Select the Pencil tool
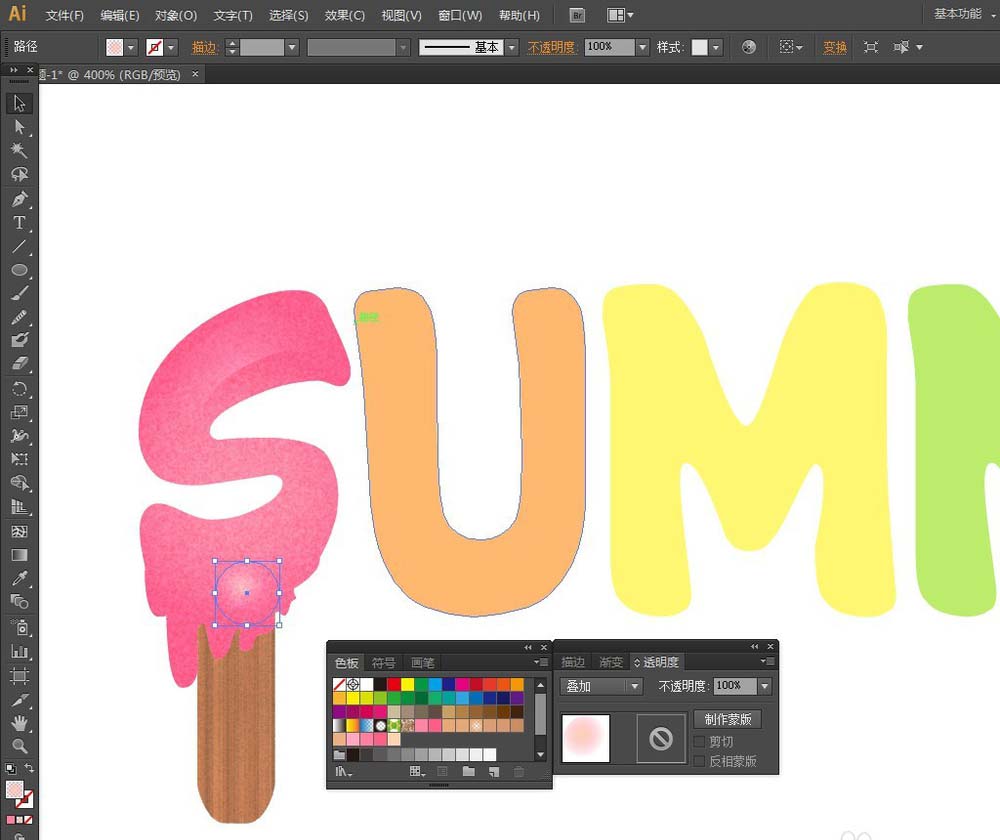The image size is (1000, 840). pyautogui.click(x=19, y=317)
